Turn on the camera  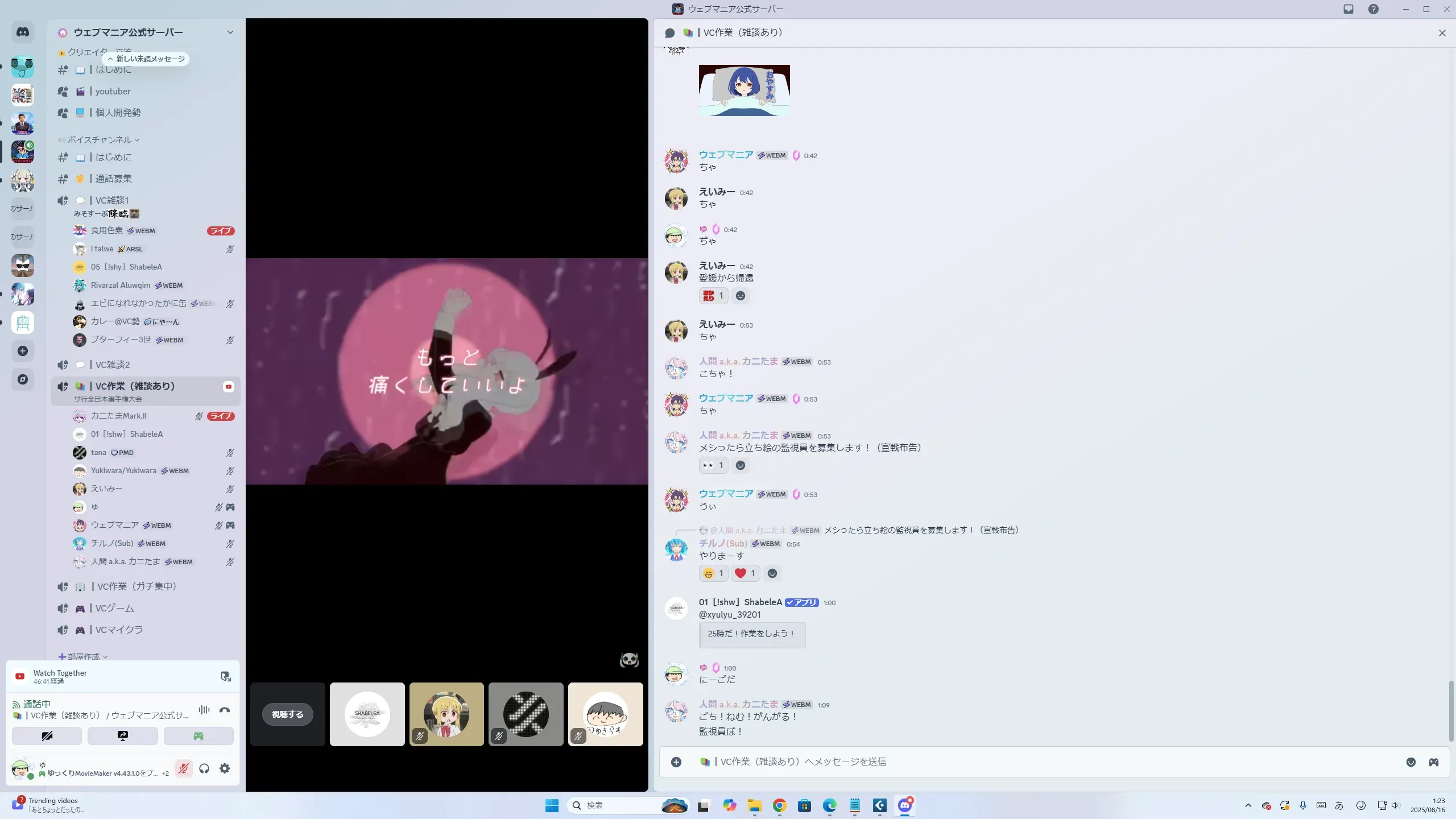point(47,736)
